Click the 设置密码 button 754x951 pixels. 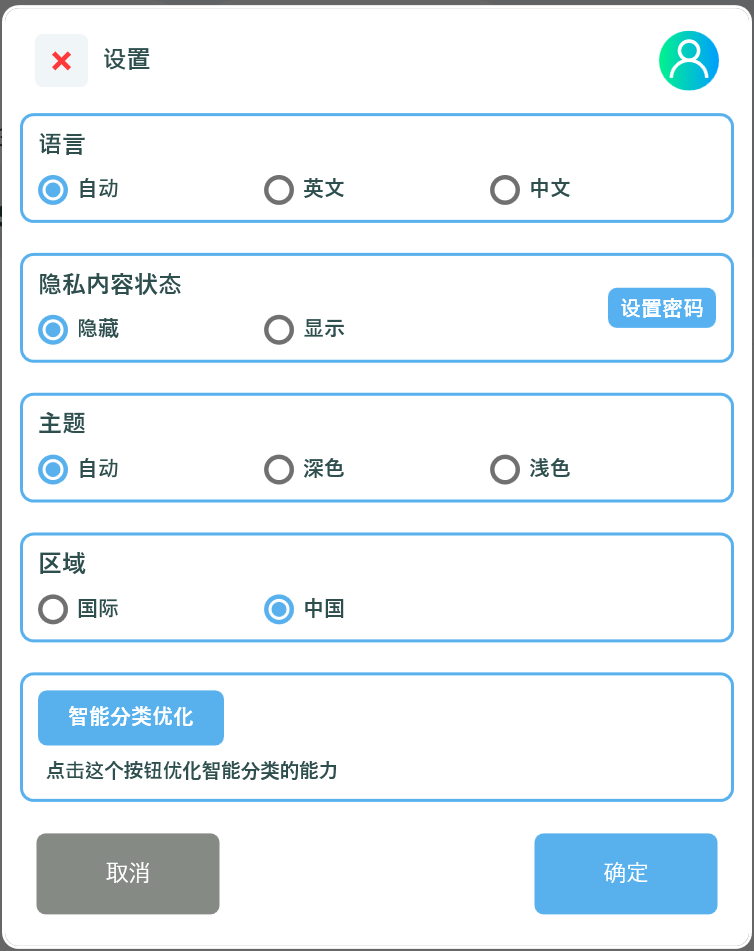click(x=661, y=308)
